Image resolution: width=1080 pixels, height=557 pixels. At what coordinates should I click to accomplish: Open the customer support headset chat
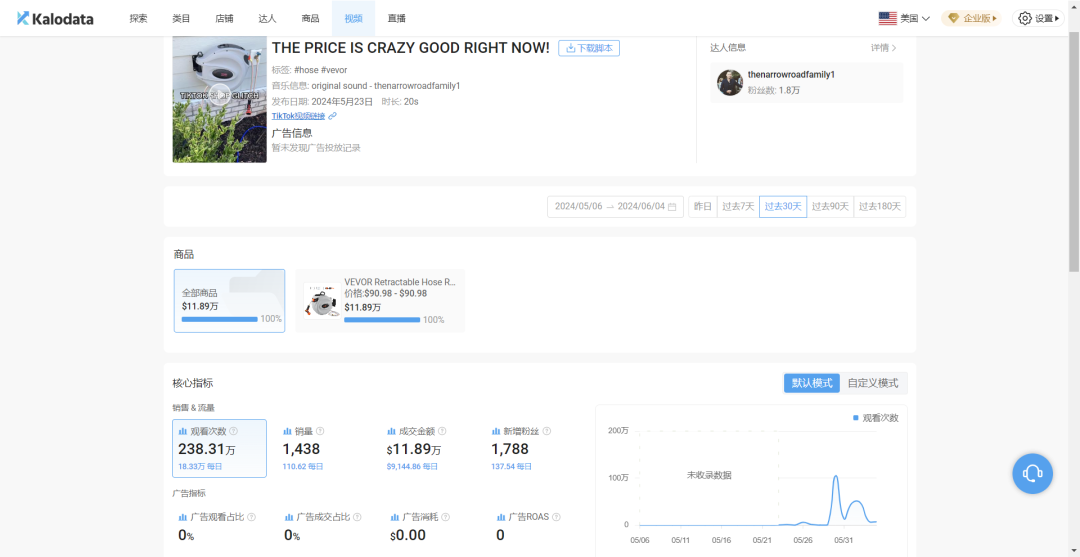pos(1032,473)
